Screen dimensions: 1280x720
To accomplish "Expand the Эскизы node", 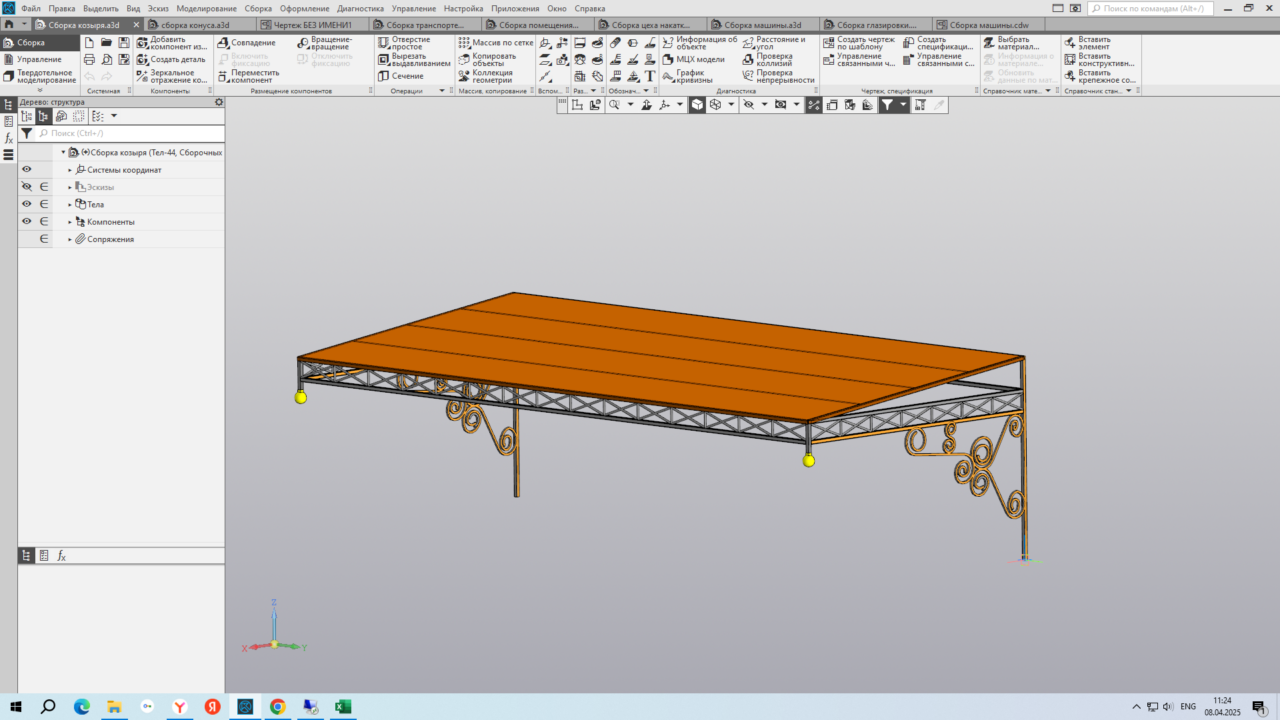I will click(x=70, y=187).
